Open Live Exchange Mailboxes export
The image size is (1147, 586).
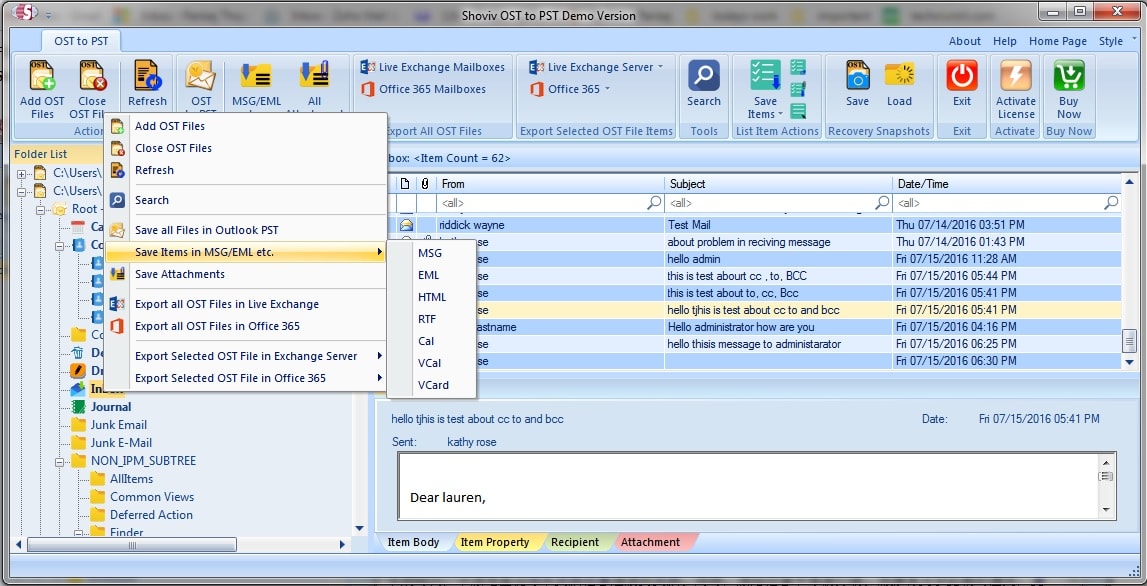coord(432,67)
